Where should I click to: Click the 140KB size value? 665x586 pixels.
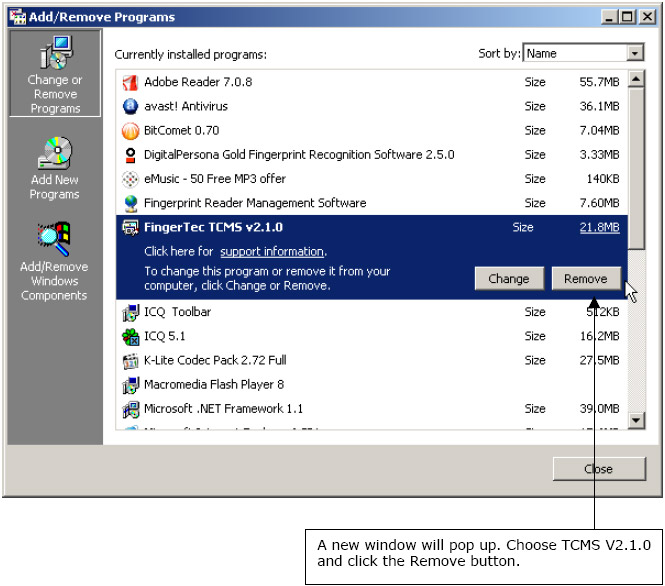(x=603, y=179)
